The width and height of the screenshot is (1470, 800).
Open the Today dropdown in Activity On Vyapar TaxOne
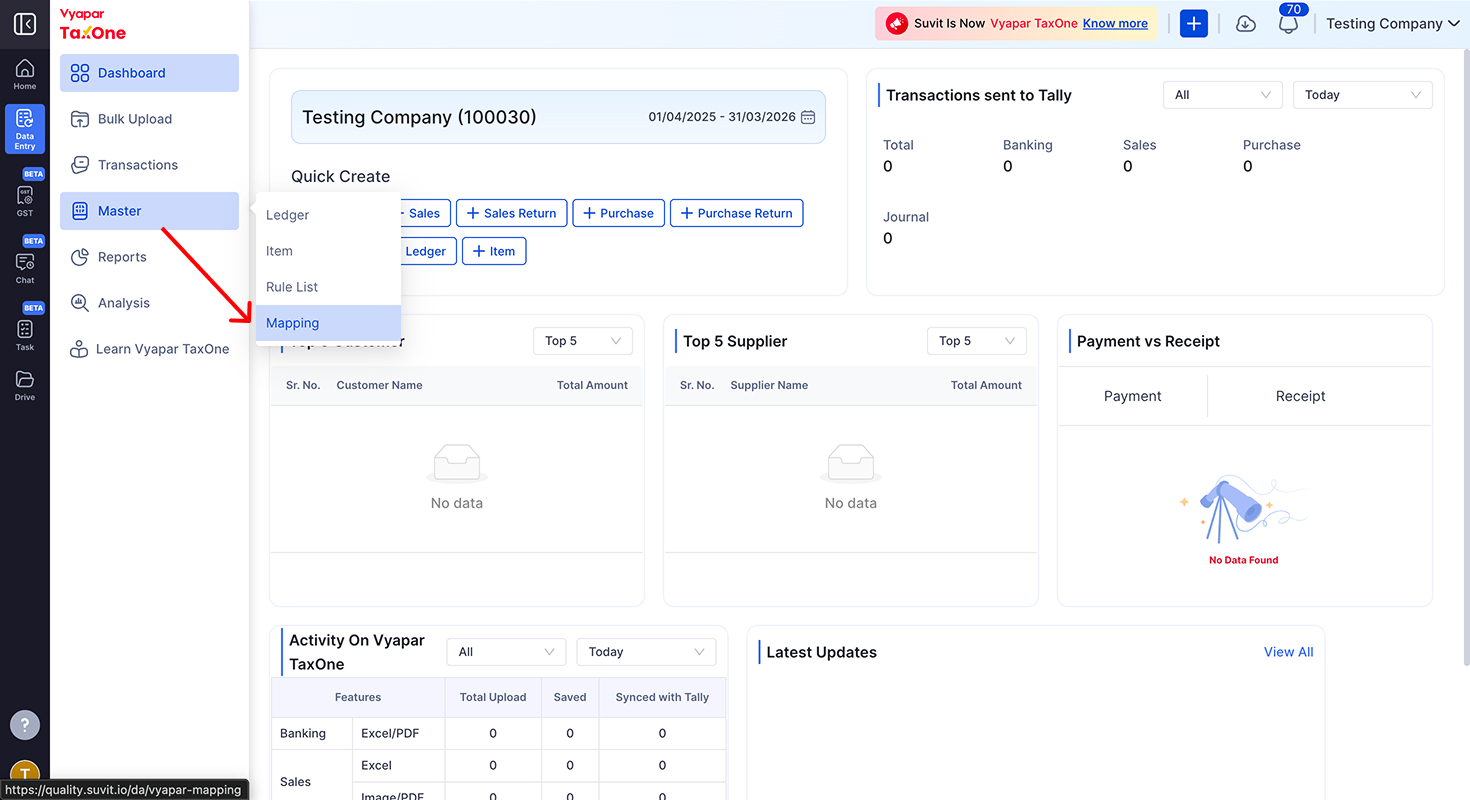click(647, 652)
